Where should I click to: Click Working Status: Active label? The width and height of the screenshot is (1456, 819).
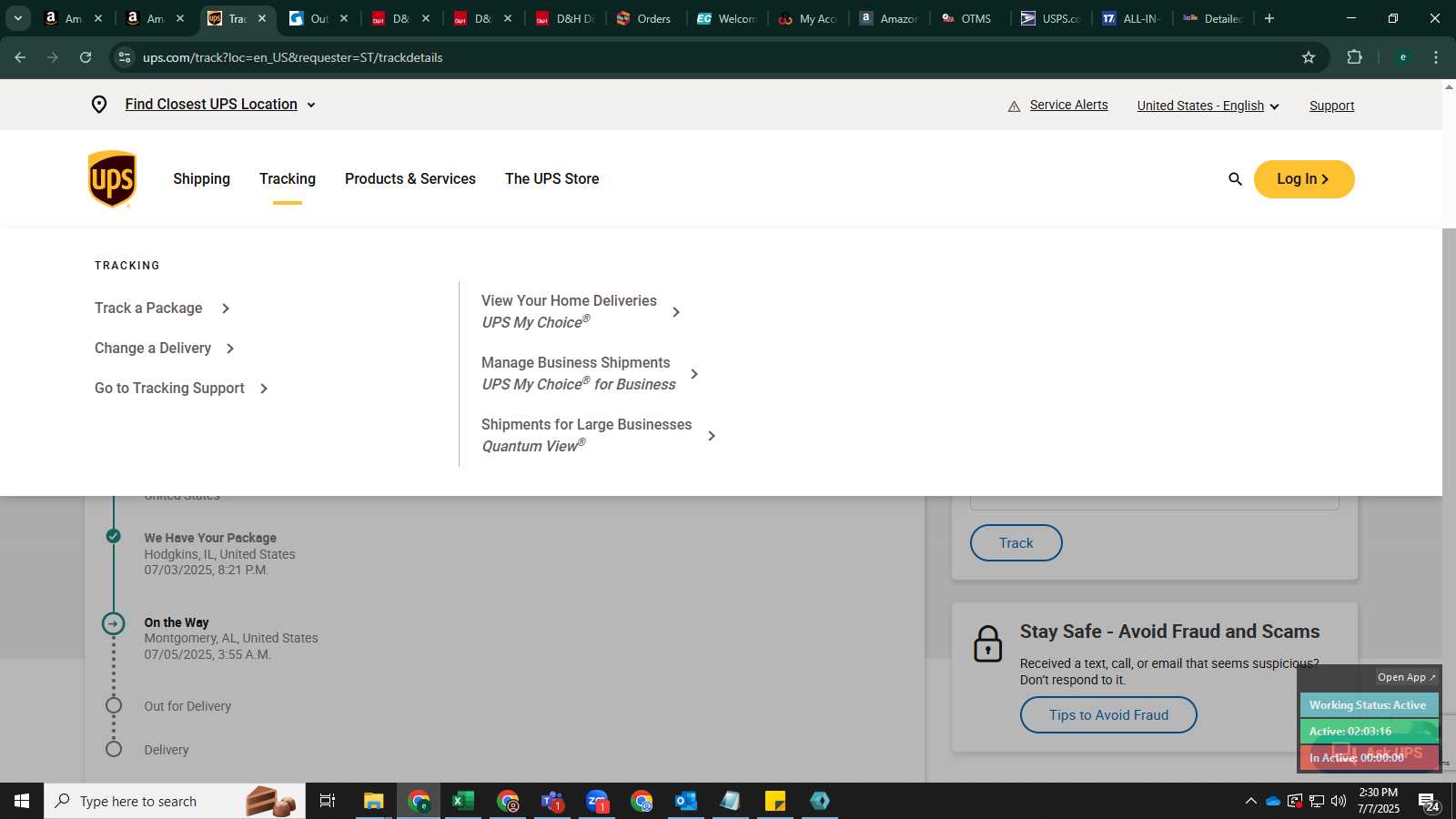coord(1368,705)
